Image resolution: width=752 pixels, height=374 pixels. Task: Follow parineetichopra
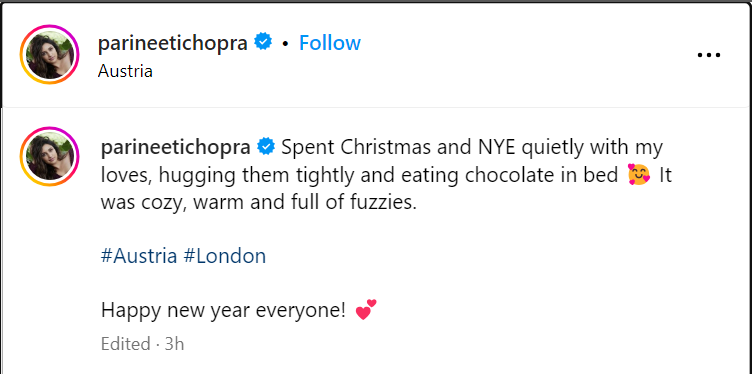[x=330, y=43]
